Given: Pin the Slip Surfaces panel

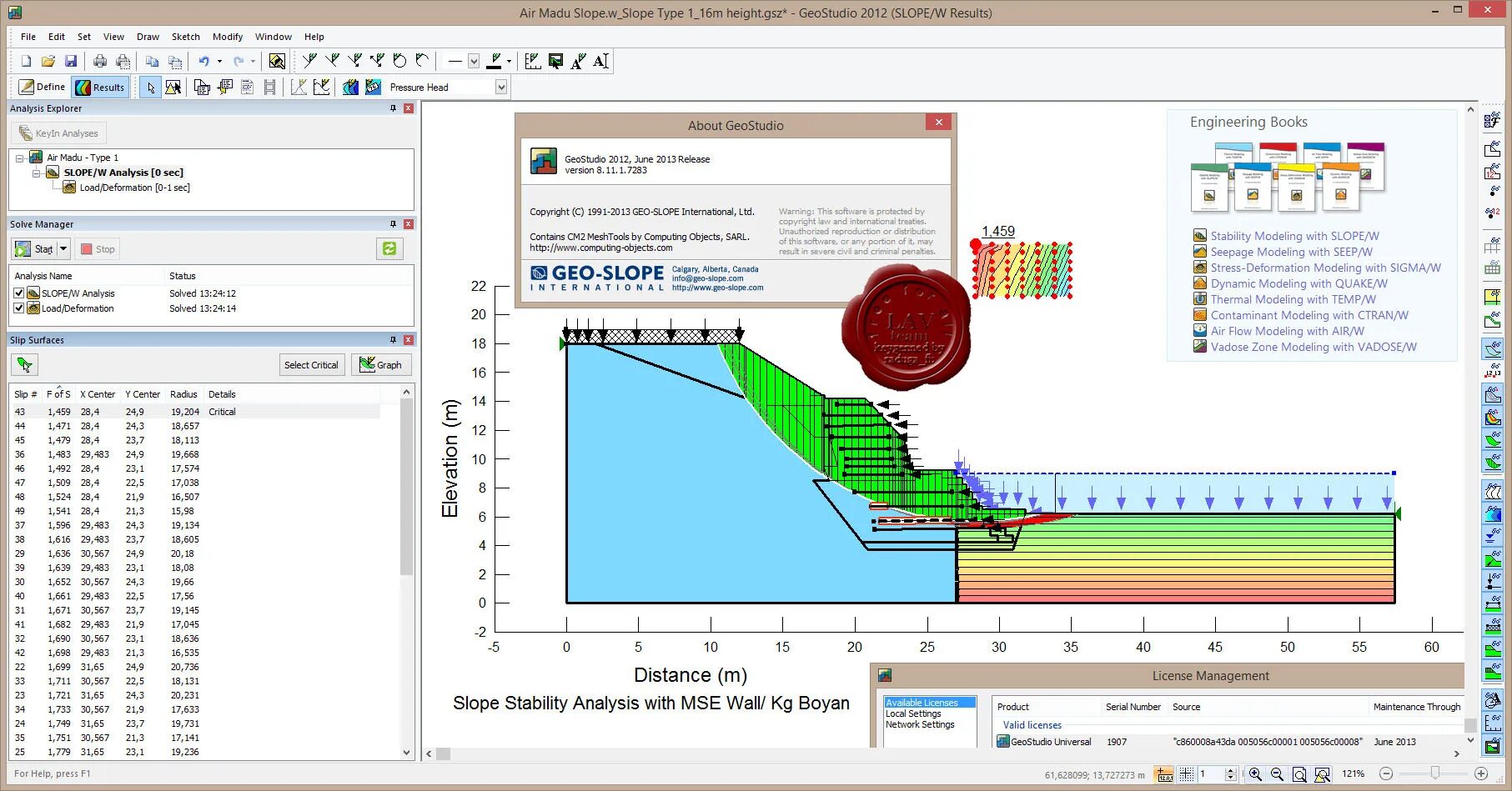Looking at the screenshot, I should 393,340.
